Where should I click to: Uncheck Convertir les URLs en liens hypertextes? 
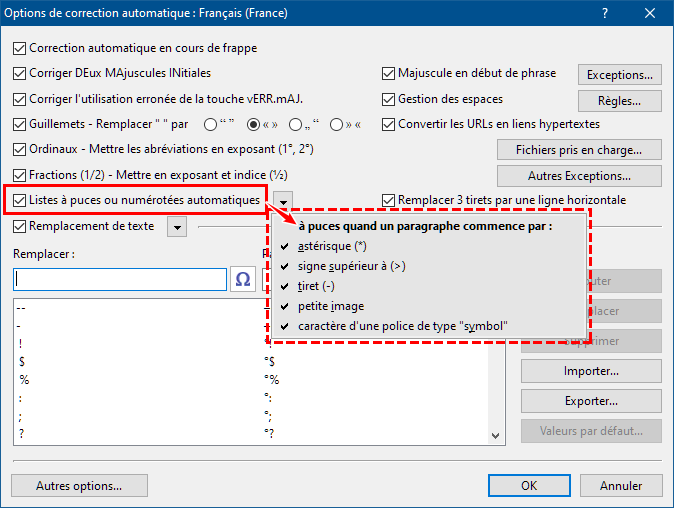390,124
